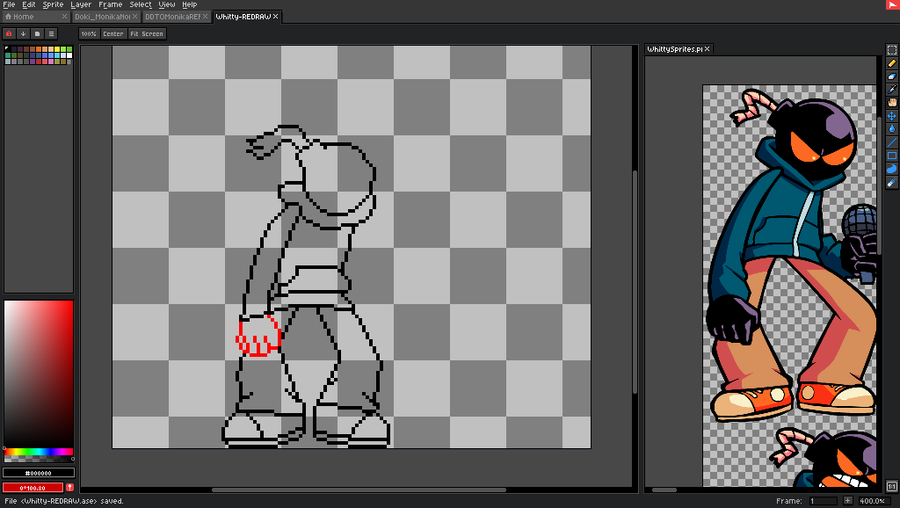Click the Frame number field

pos(823,501)
